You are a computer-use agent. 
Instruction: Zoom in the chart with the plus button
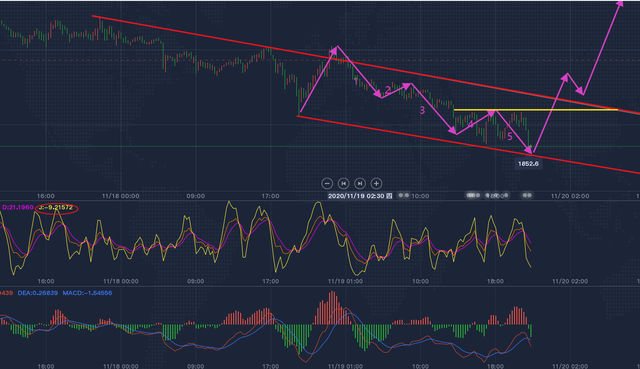tap(376, 184)
